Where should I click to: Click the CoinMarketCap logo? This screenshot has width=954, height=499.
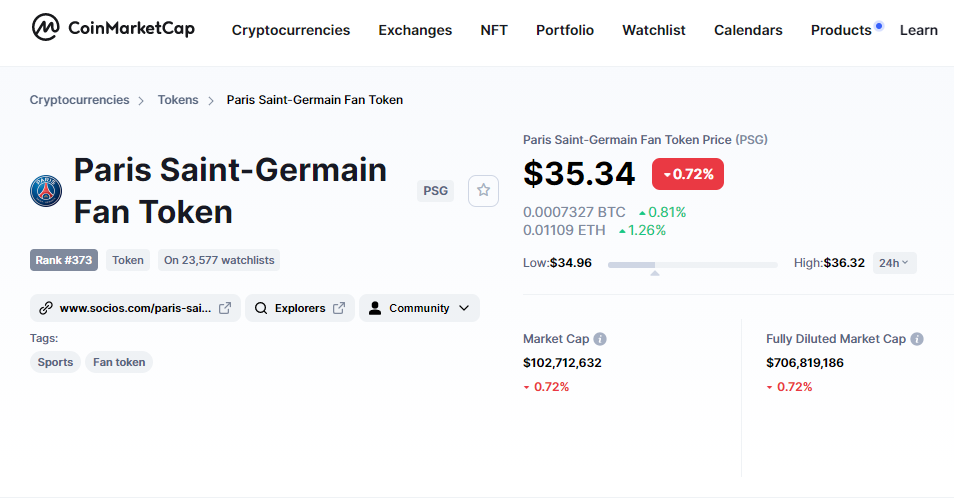click(x=112, y=29)
